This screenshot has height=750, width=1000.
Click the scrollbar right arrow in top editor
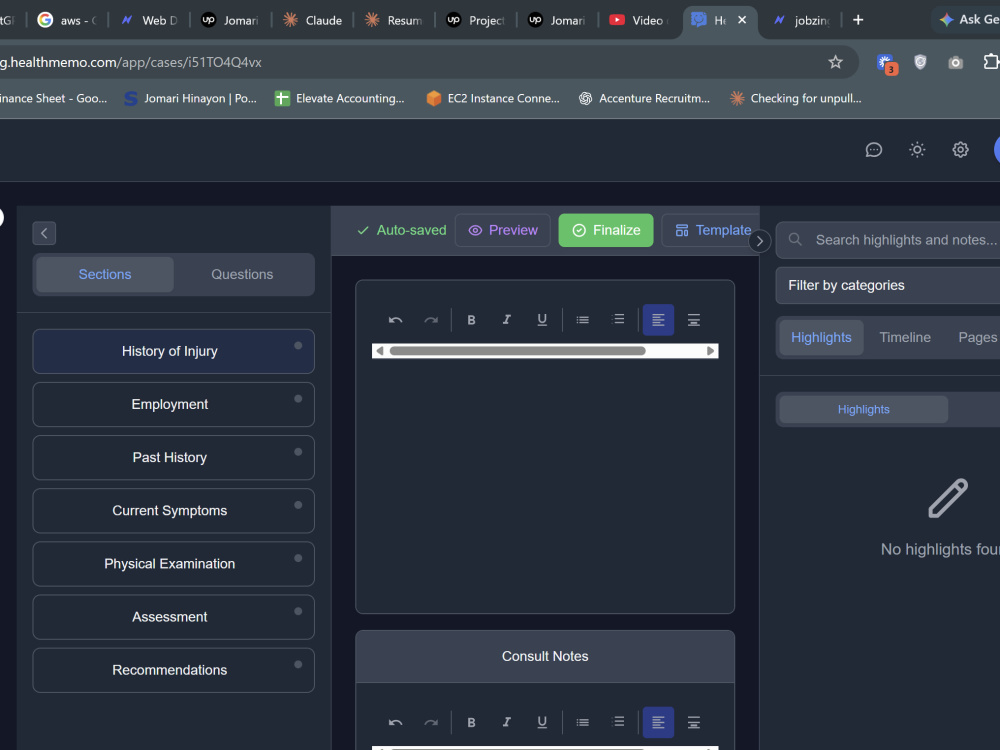click(710, 351)
